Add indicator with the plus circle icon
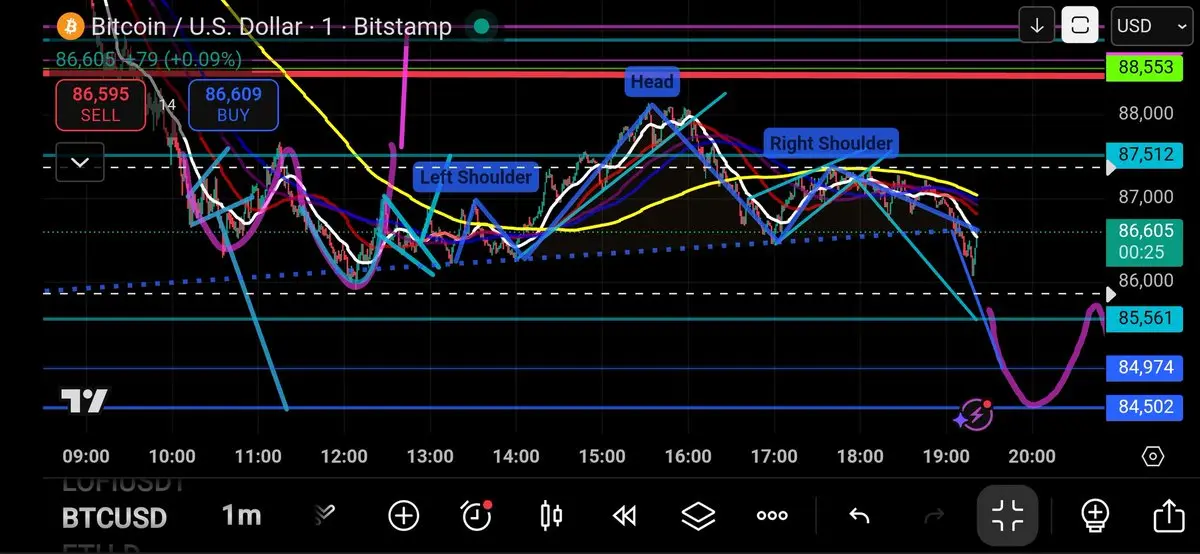Image resolution: width=1200 pixels, height=554 pixels. pos(403,516)
